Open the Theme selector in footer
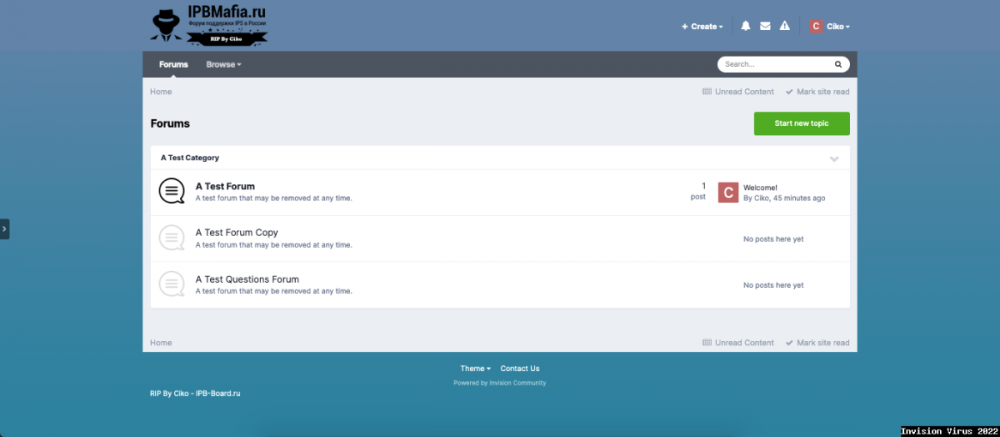1000x437 pixels. pos(475,368)
